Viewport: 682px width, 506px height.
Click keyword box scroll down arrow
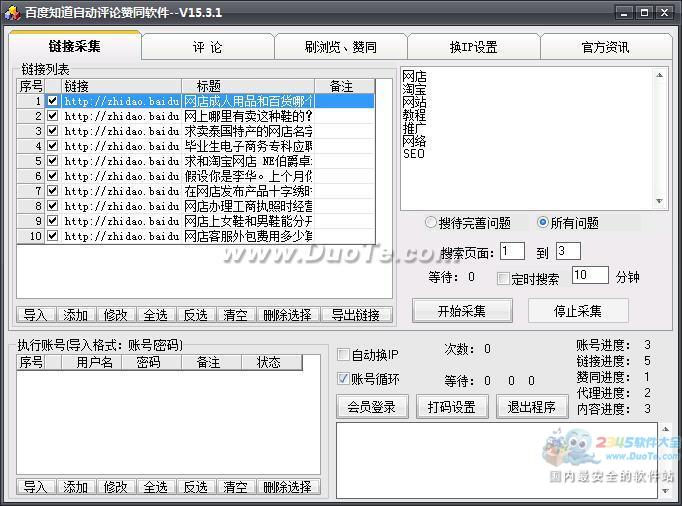point(659,201)
